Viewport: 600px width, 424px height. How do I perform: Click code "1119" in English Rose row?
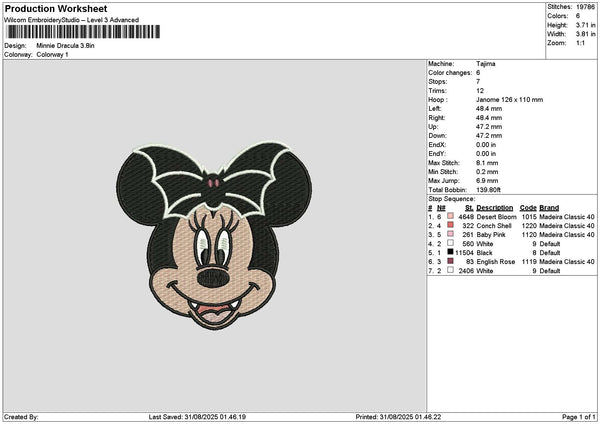[x=529, y=262]
